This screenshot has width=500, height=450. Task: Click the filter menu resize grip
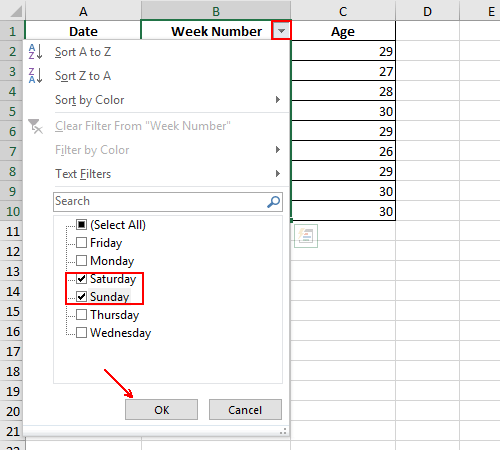283,431
